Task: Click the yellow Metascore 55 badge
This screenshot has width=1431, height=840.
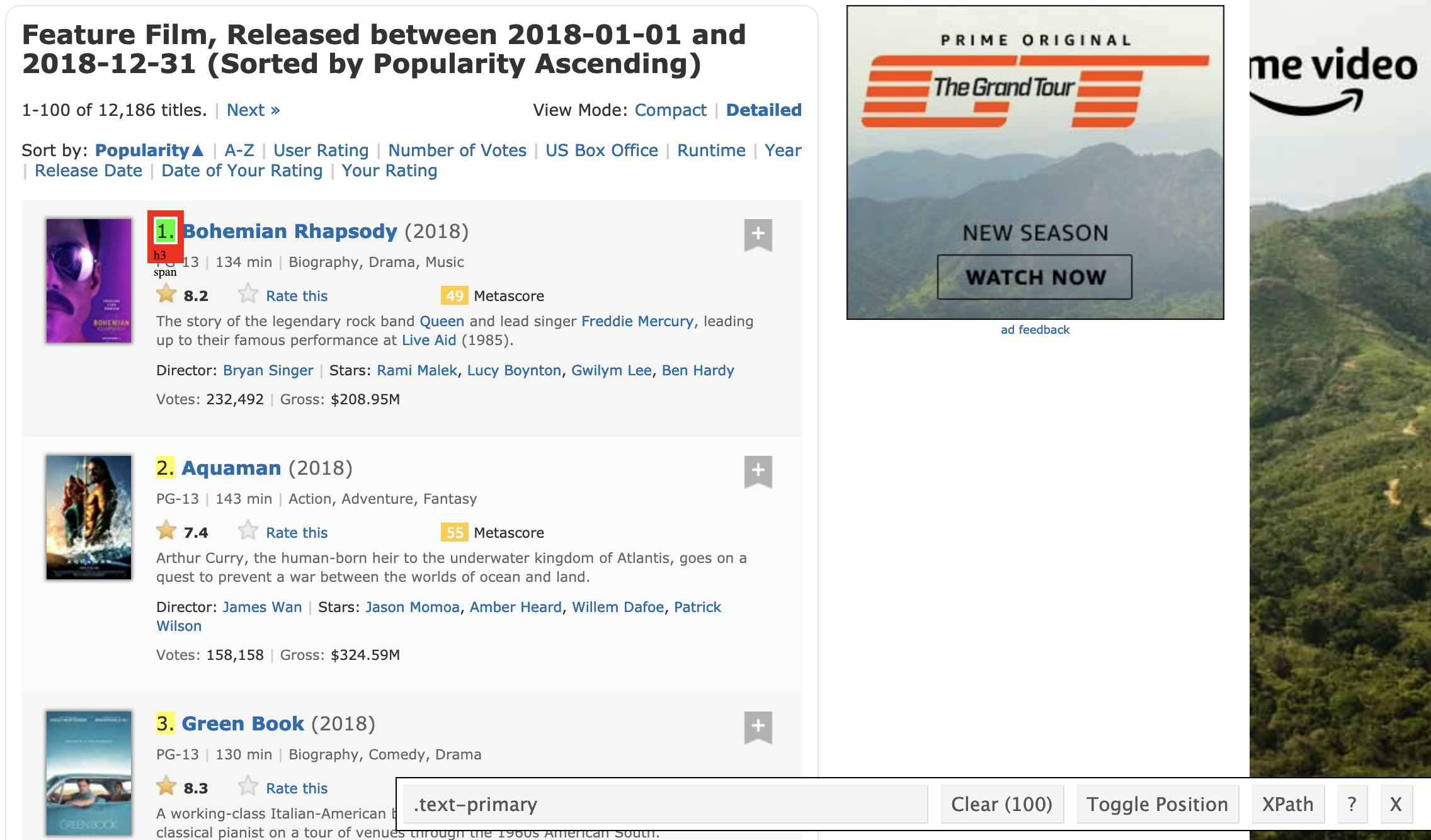Action: point(454,532)
